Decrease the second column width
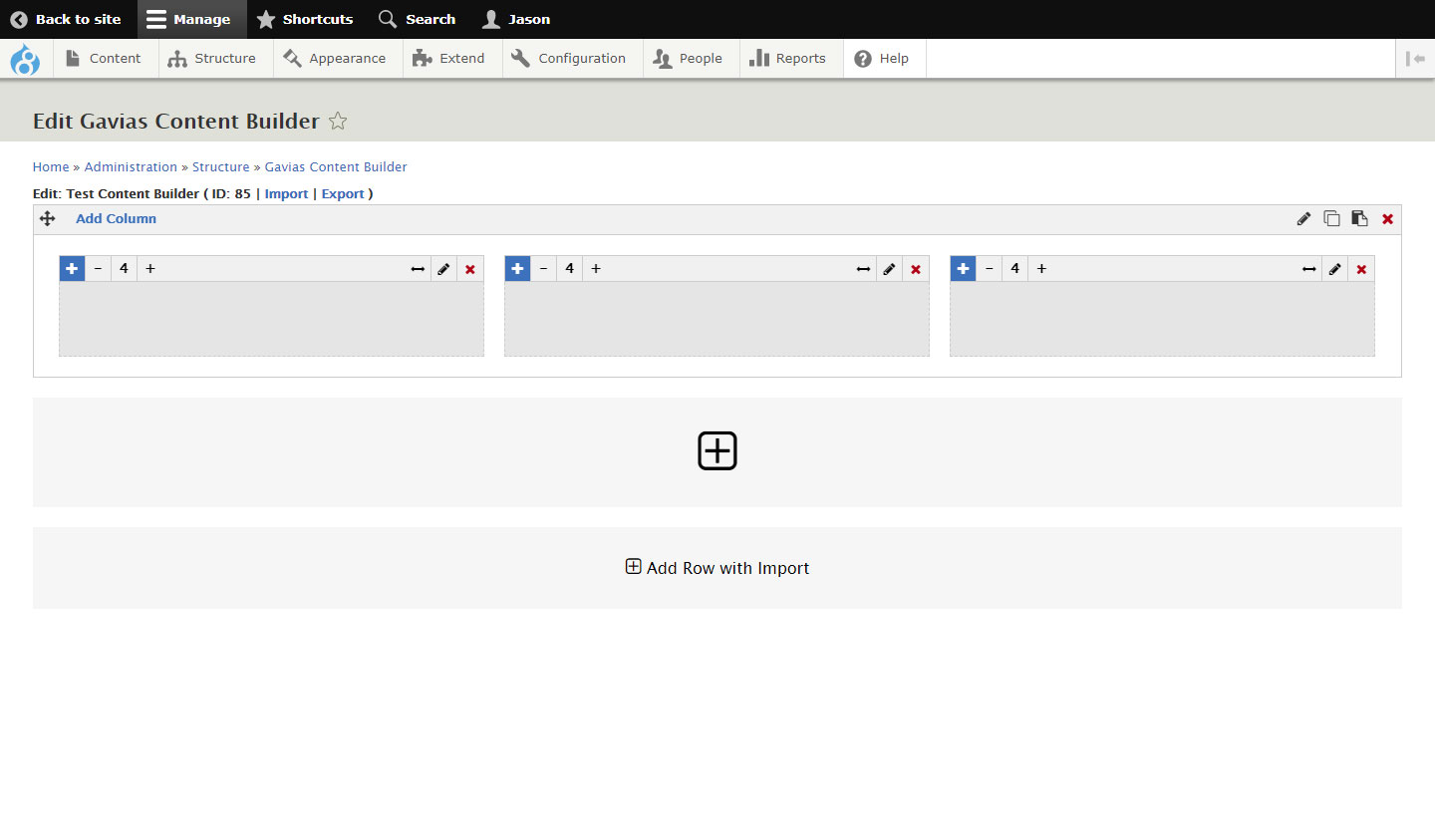Screen dimensions: 1435x840 click(x=543, y=268)
